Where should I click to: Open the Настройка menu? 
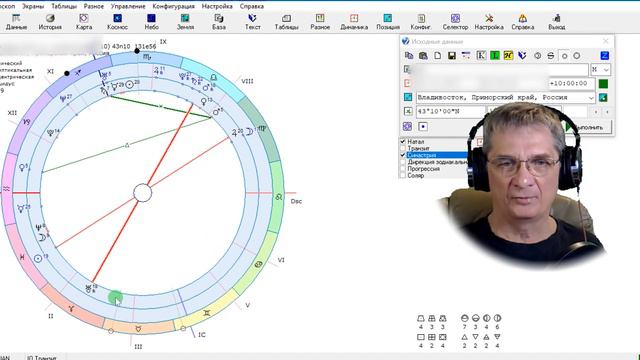(x=217, y=6)
